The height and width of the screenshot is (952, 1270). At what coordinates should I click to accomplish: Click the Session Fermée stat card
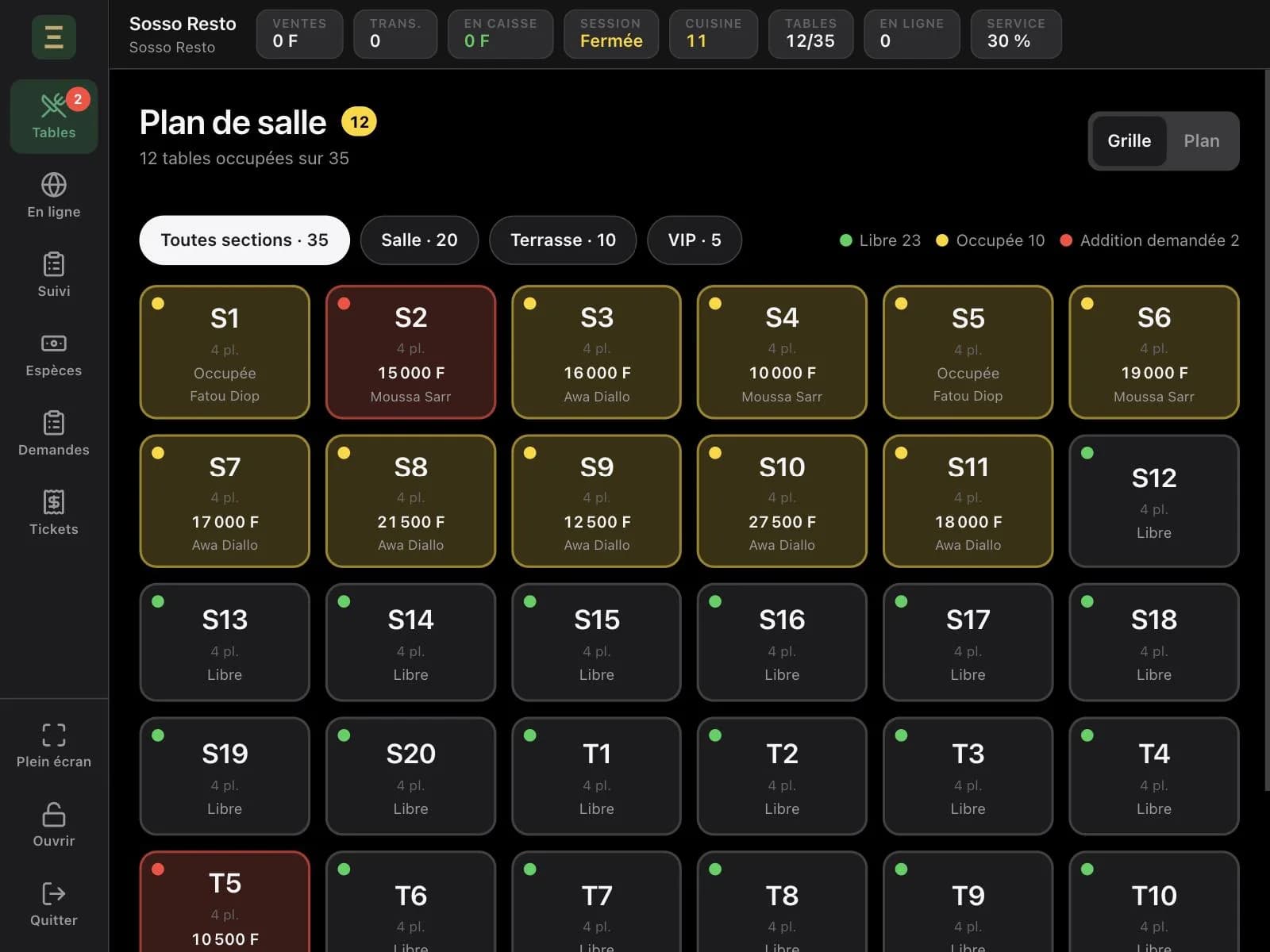[x=611, y=34]
